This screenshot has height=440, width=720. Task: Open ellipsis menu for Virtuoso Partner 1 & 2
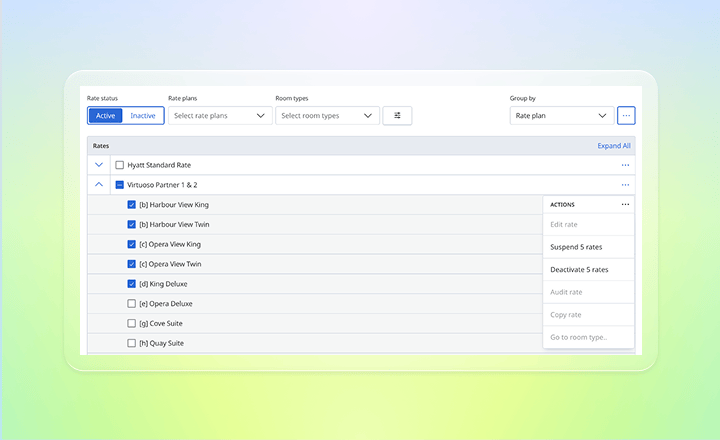(626, 185)
